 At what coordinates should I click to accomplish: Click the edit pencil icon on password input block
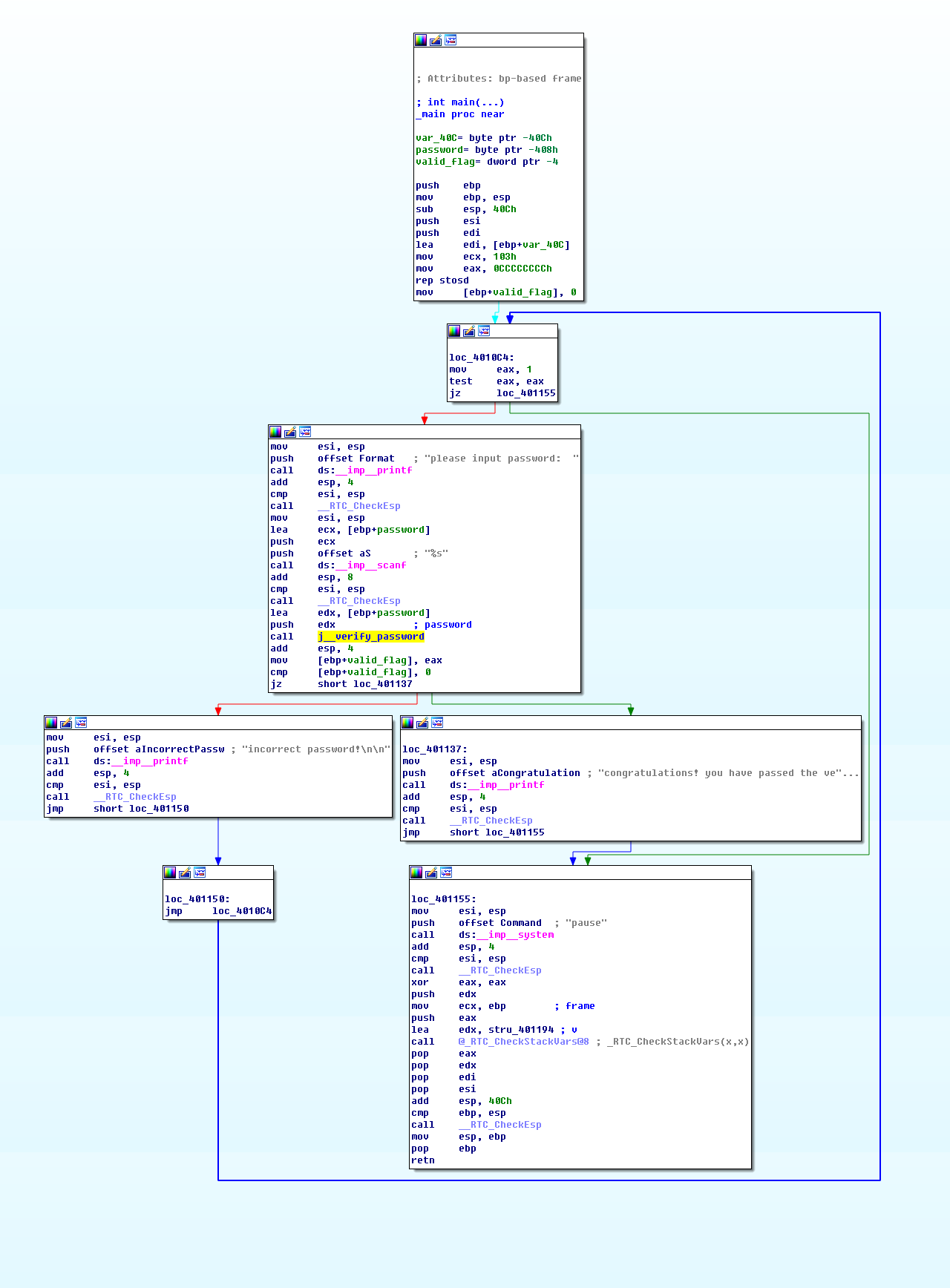pyautogui.click(x=290, y=432)
